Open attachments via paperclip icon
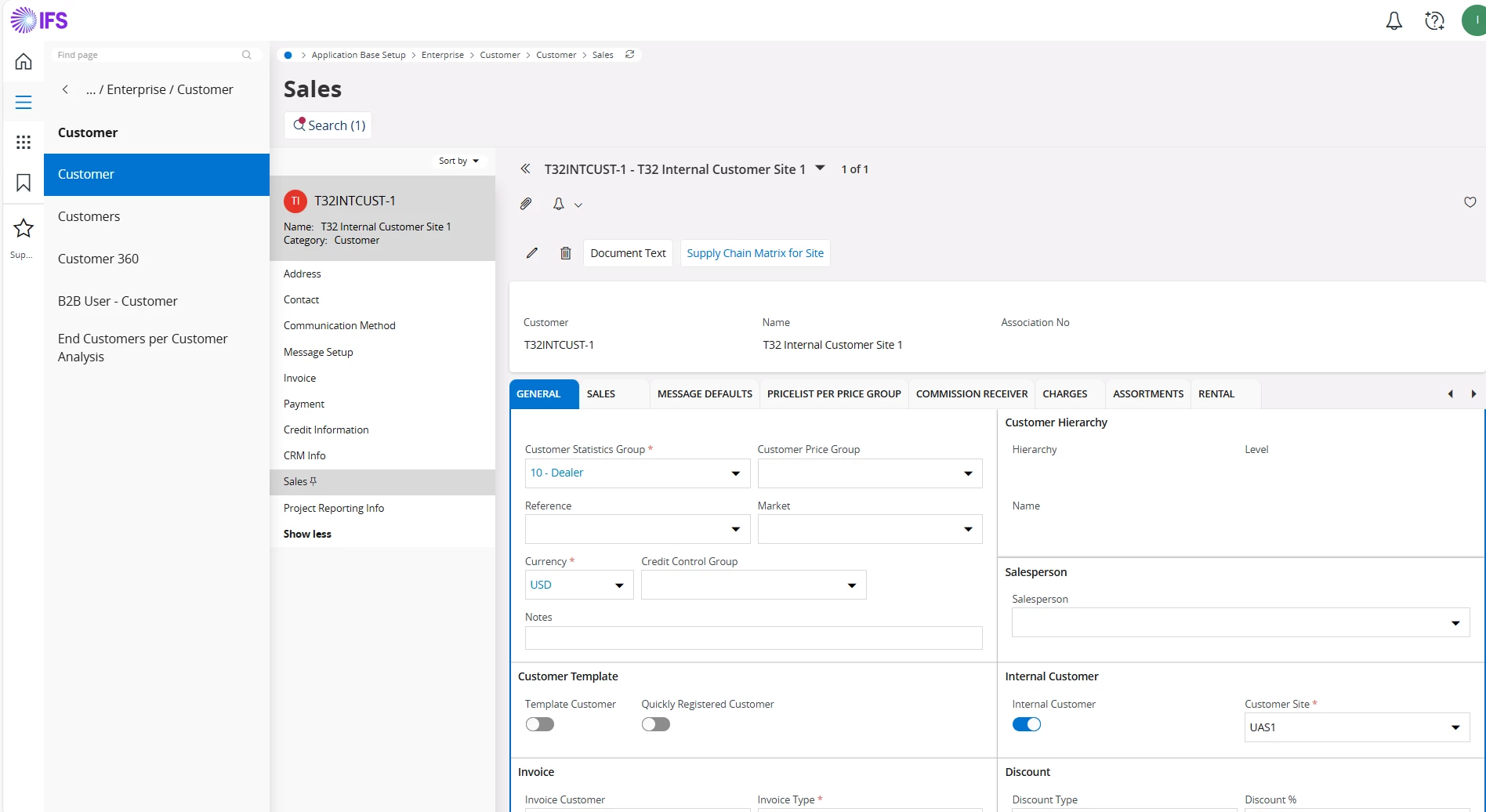1486x812 pixels. point(526,204)
